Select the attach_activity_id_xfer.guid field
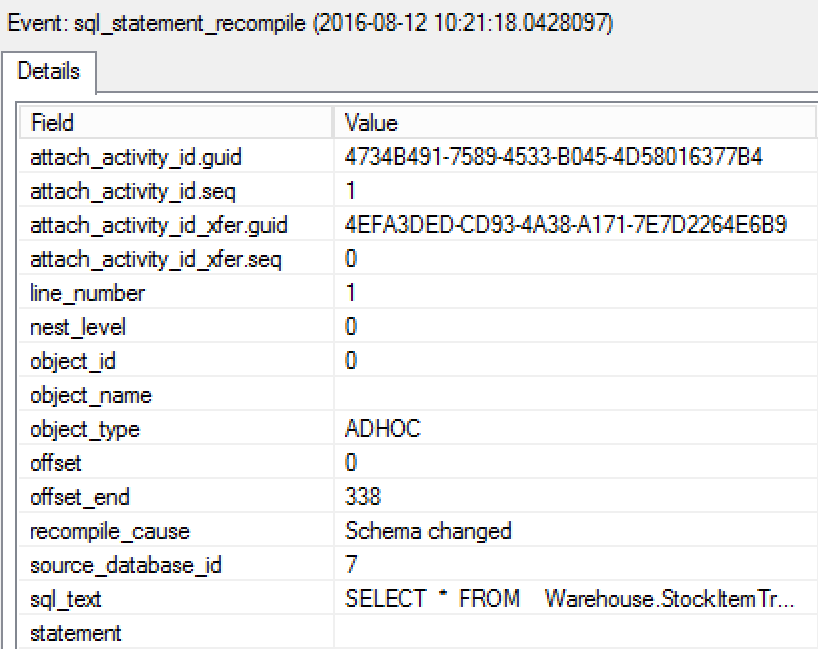 159,225
